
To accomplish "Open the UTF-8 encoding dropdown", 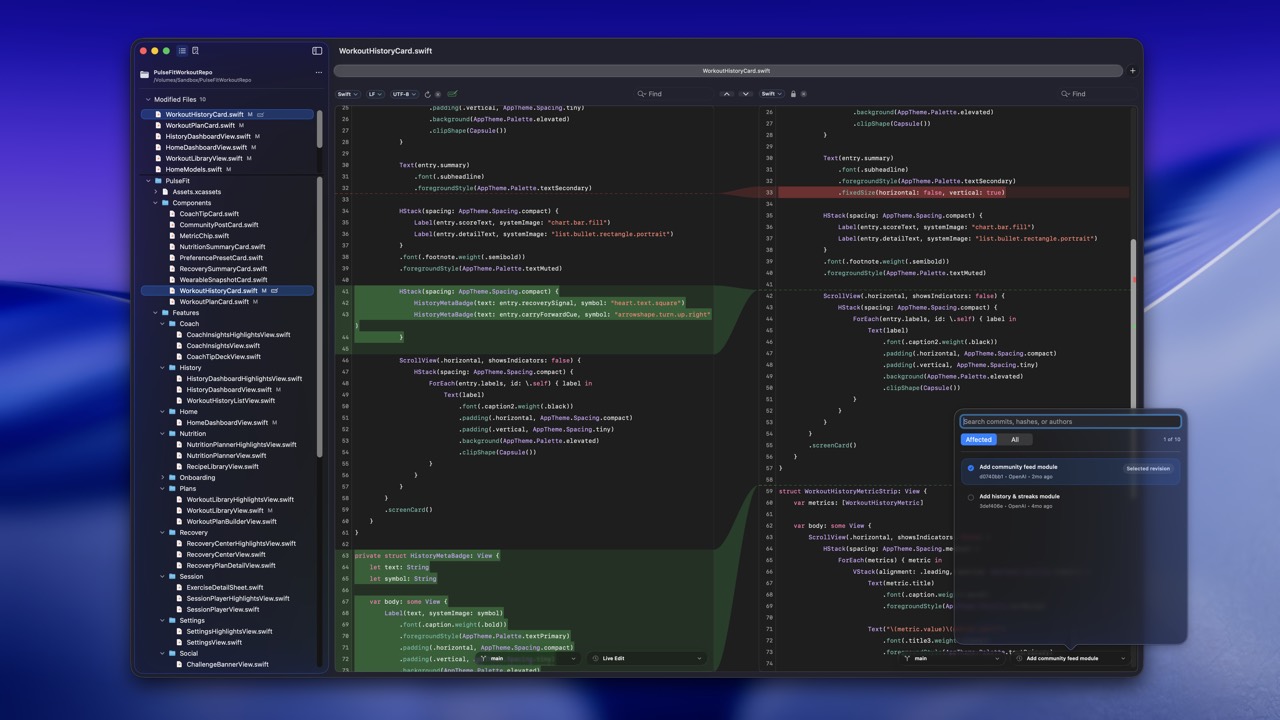I will click(x=403, y=94).
